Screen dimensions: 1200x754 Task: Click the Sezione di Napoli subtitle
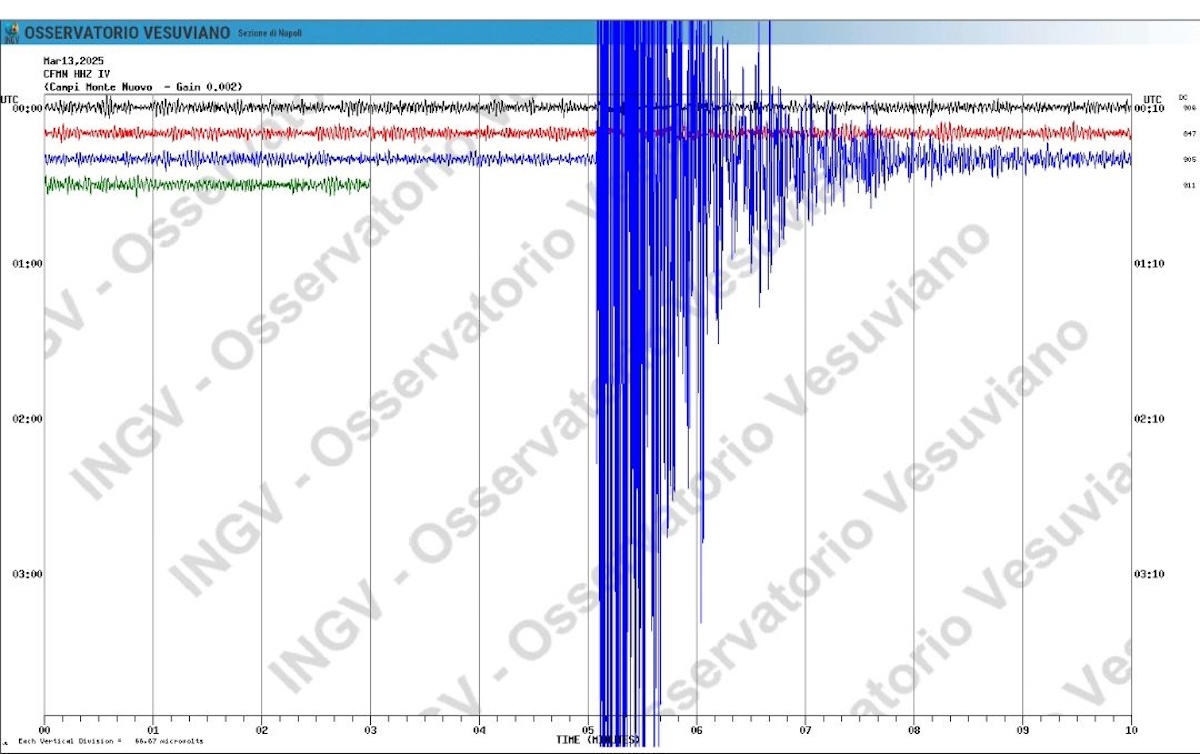[x=269, y=34]
